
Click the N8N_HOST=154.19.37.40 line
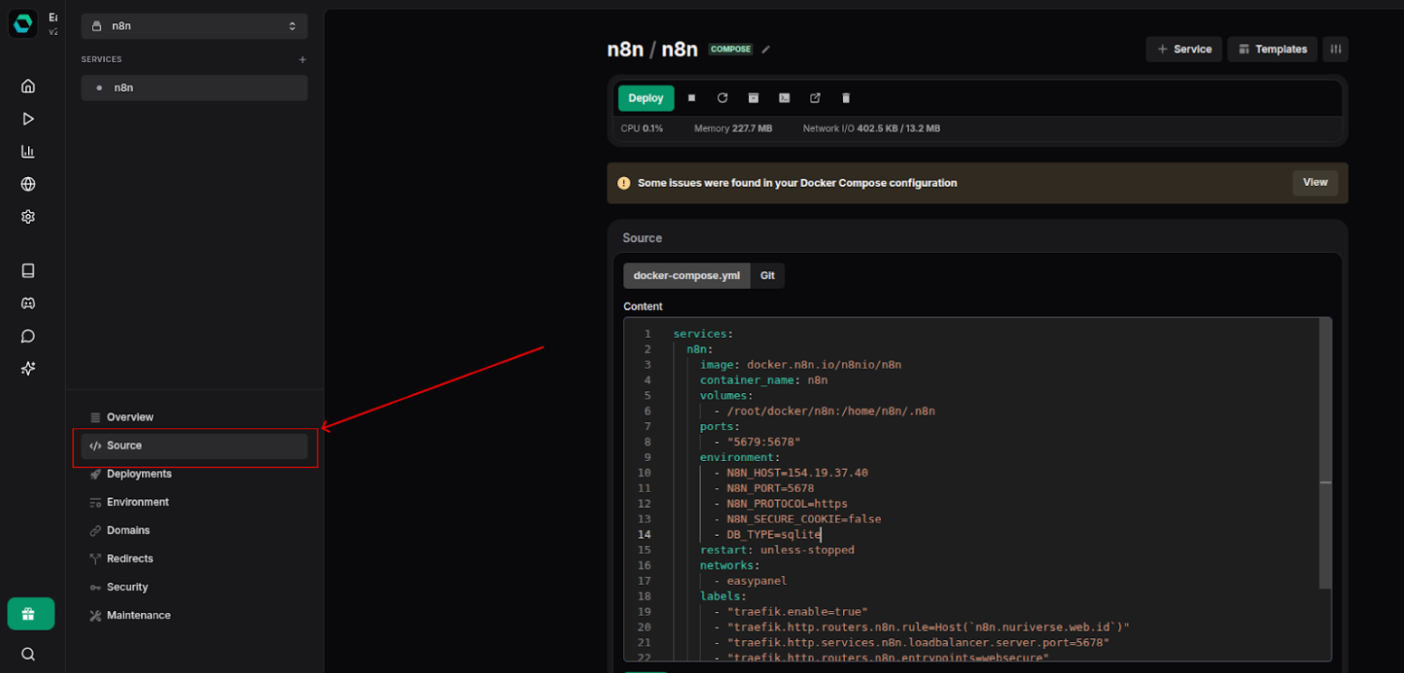coord(790,473)
